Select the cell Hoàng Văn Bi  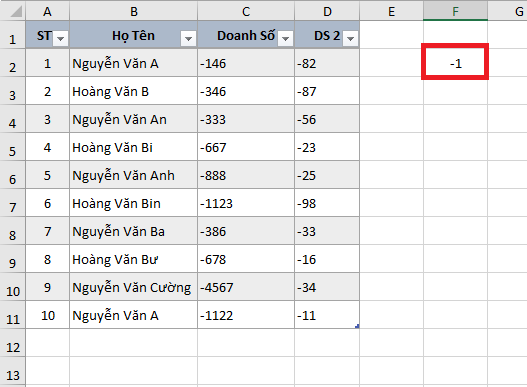133,147
